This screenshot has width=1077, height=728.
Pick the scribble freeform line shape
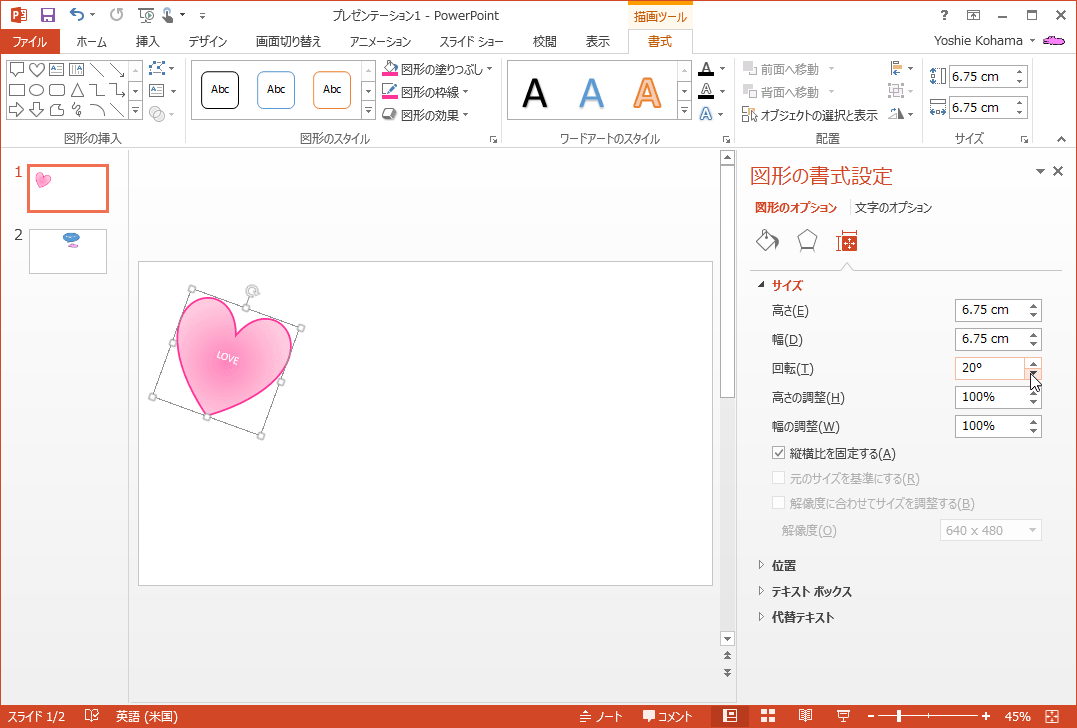pos(77,109)
